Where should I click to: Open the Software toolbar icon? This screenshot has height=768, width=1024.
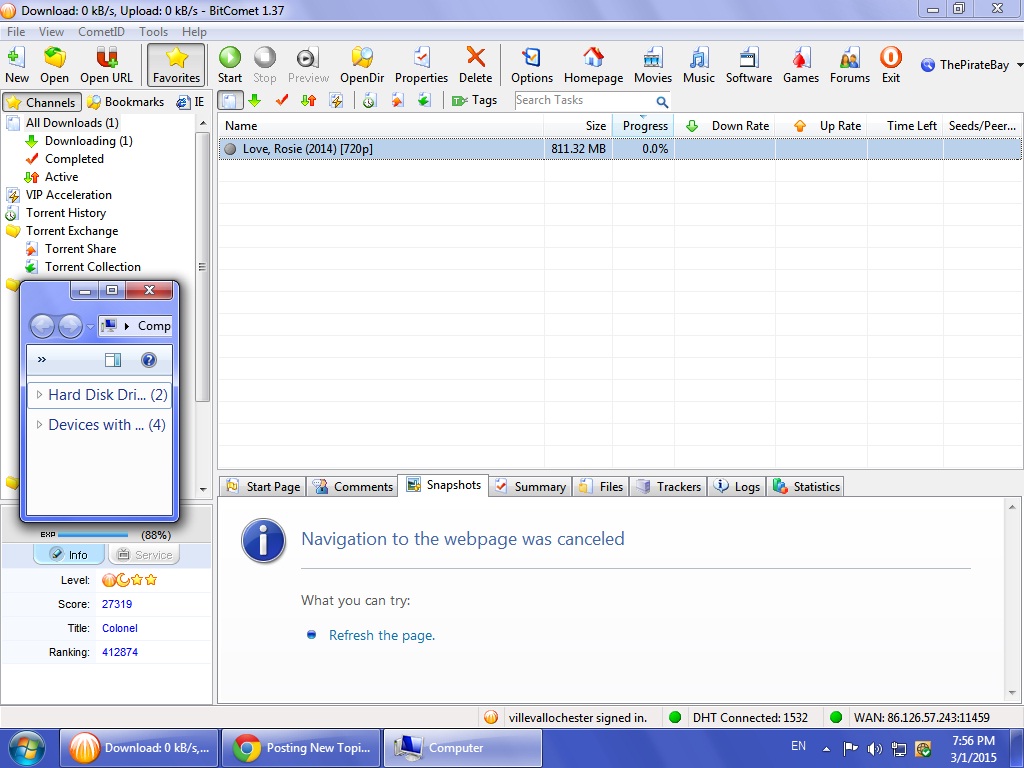click(749, 65)
